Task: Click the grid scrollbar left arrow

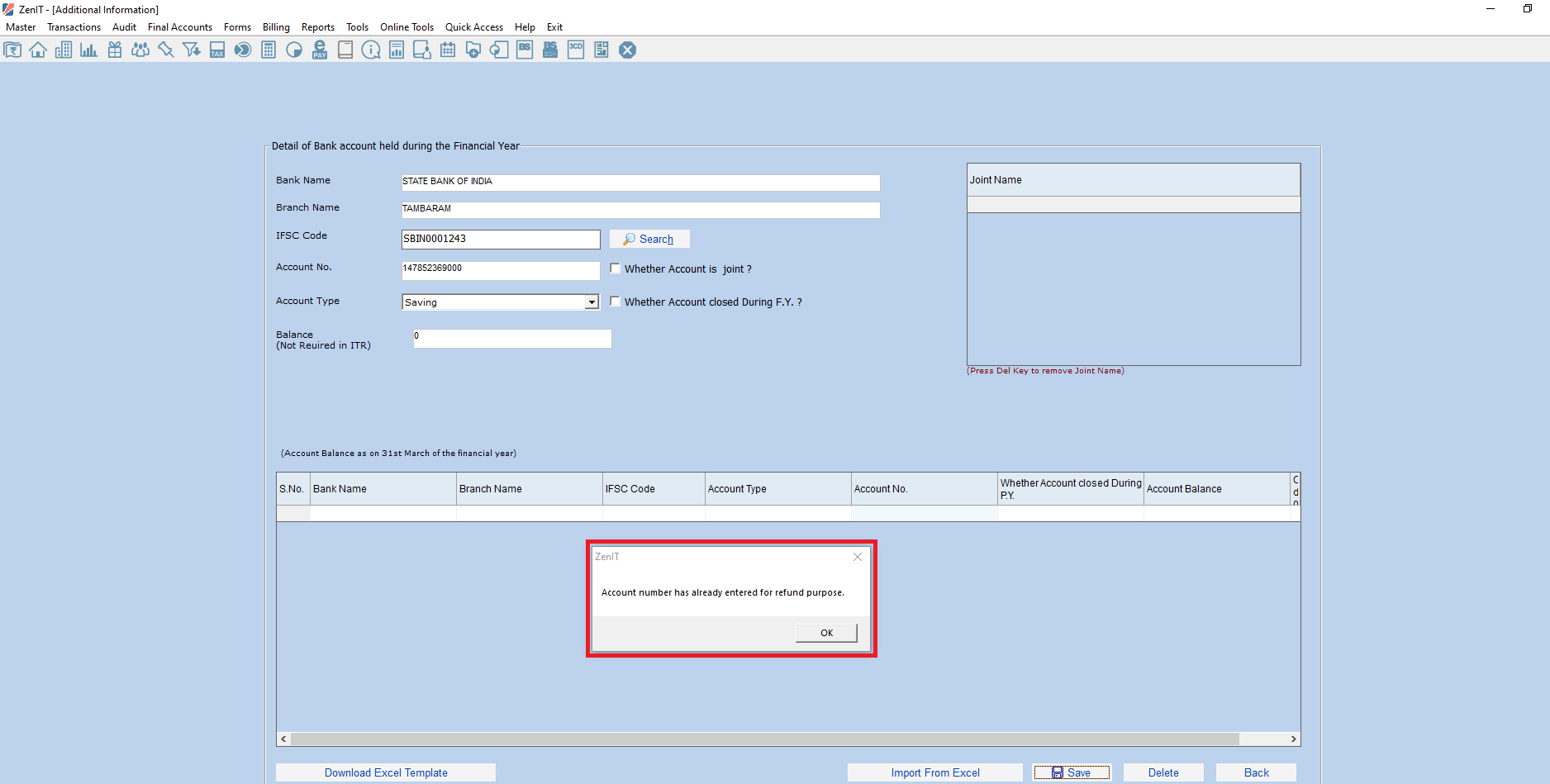Action: [283, 739]
